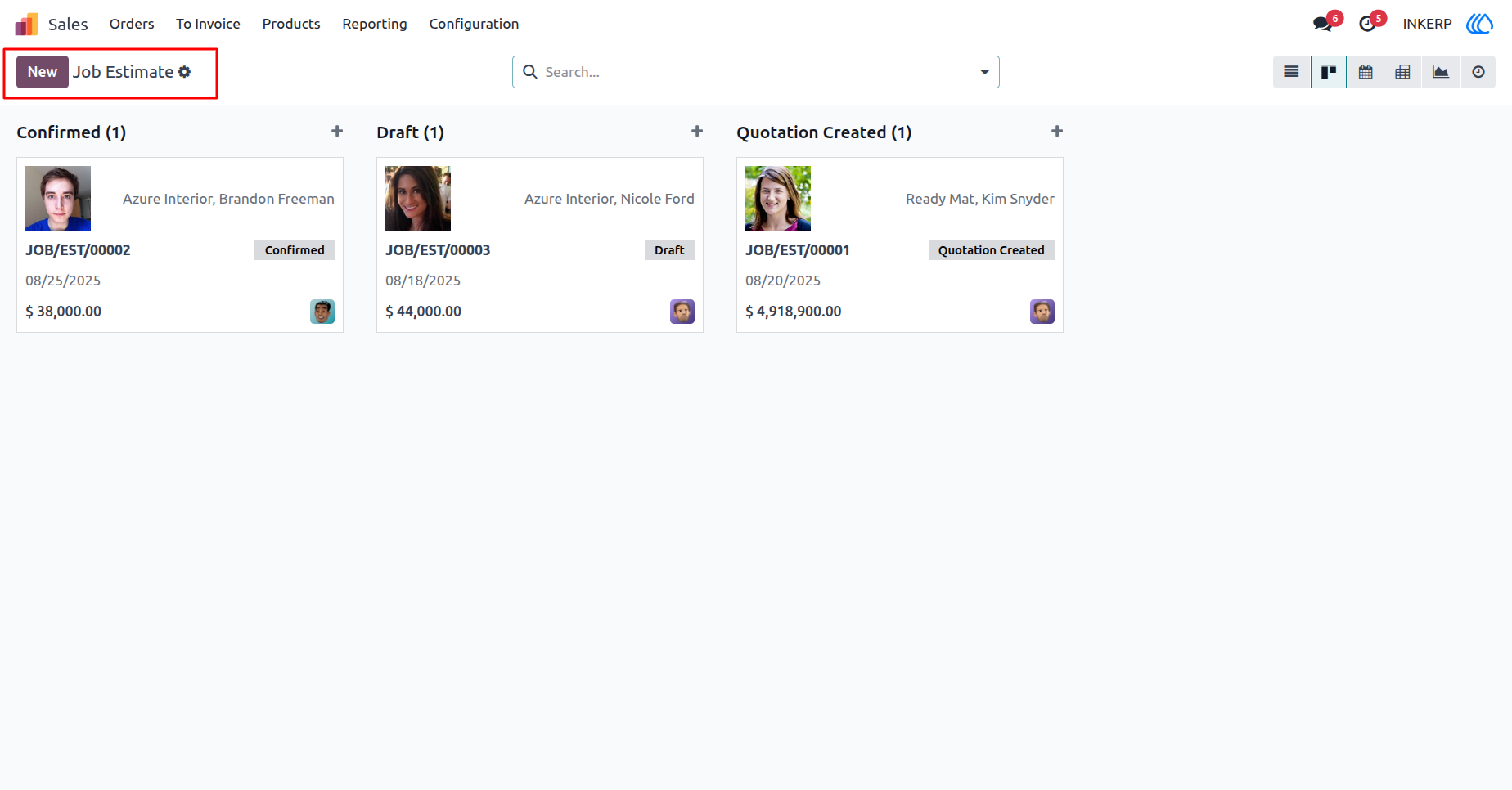The height and width of the screenshot is (790, 1512).
Task: Click the date 08/18/2025
Action: (x=423, y=281)
